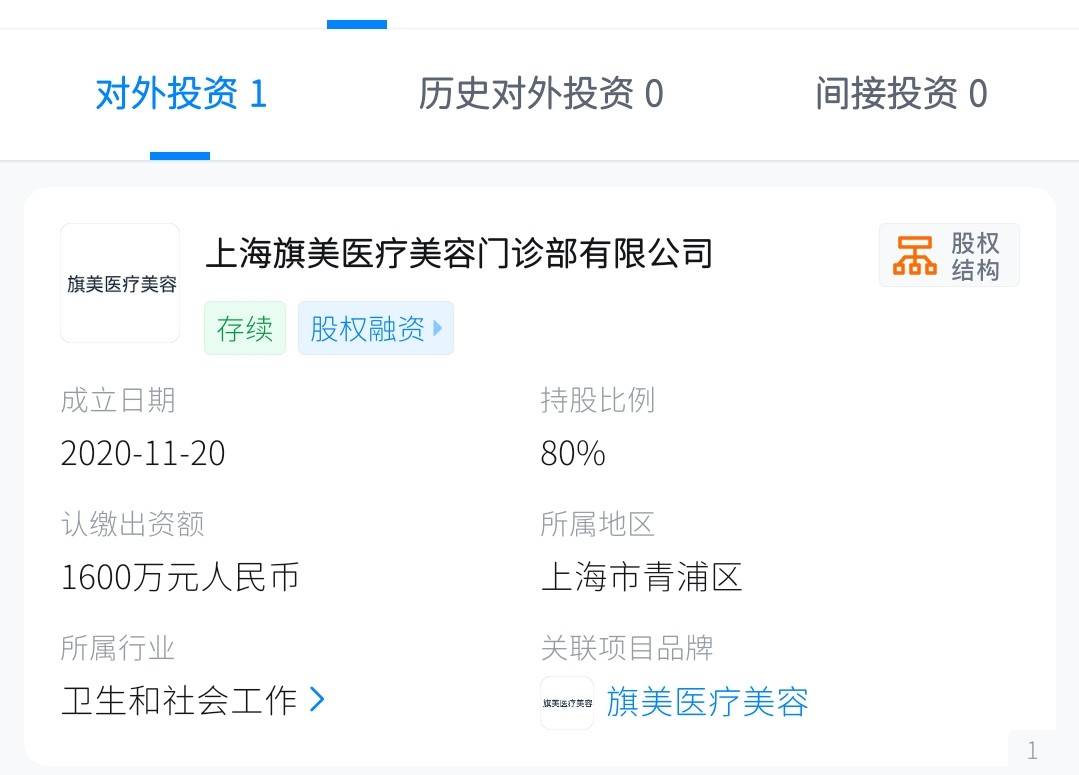Click the 认缴出资额 label
This screenshot has height=775, width=1079.
tap(132, 524)
